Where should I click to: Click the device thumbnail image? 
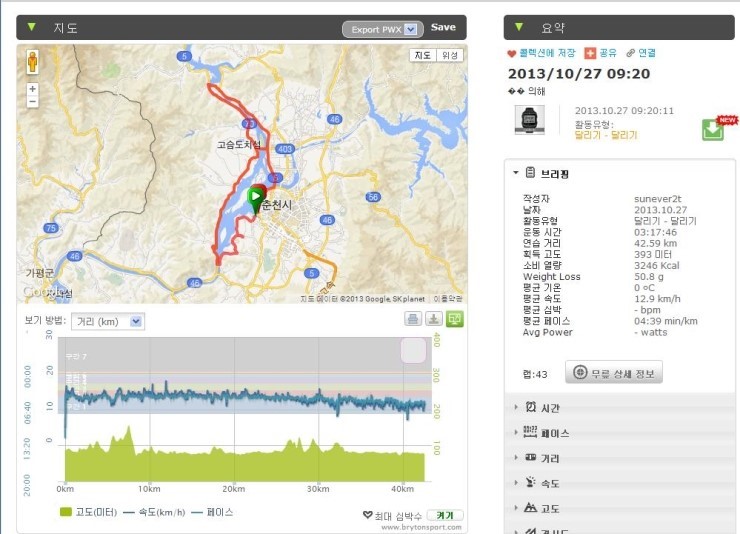[530, 121]
